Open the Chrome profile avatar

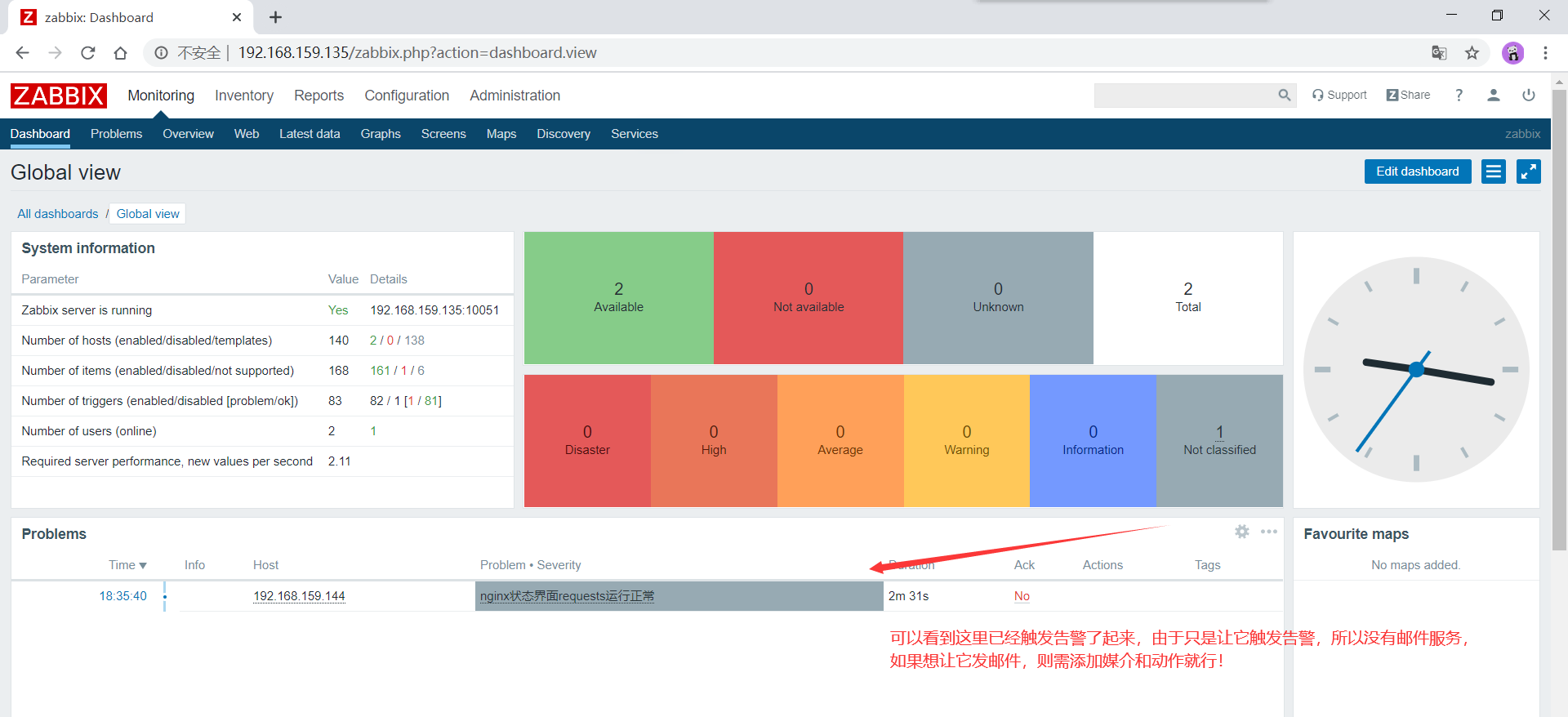(x=1512, y=53)
